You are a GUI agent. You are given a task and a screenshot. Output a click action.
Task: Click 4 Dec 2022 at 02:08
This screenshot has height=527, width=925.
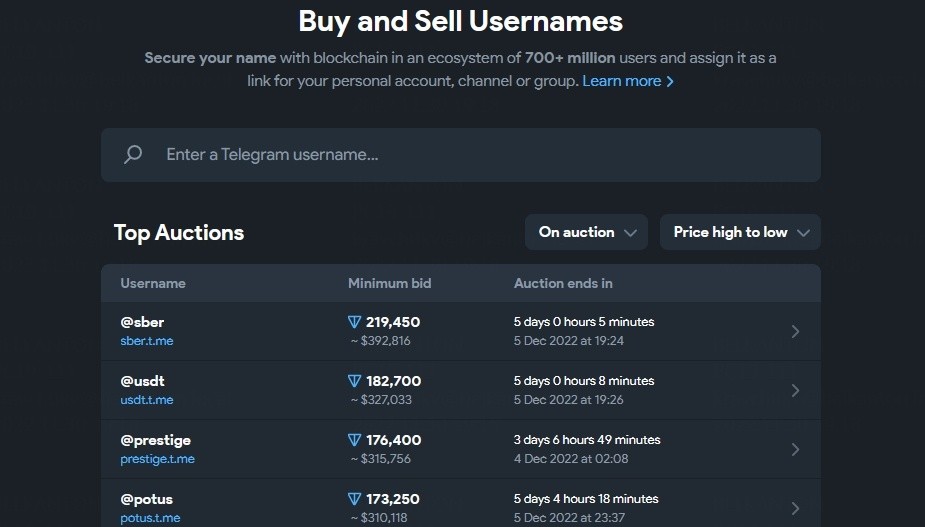coord(571,459)
